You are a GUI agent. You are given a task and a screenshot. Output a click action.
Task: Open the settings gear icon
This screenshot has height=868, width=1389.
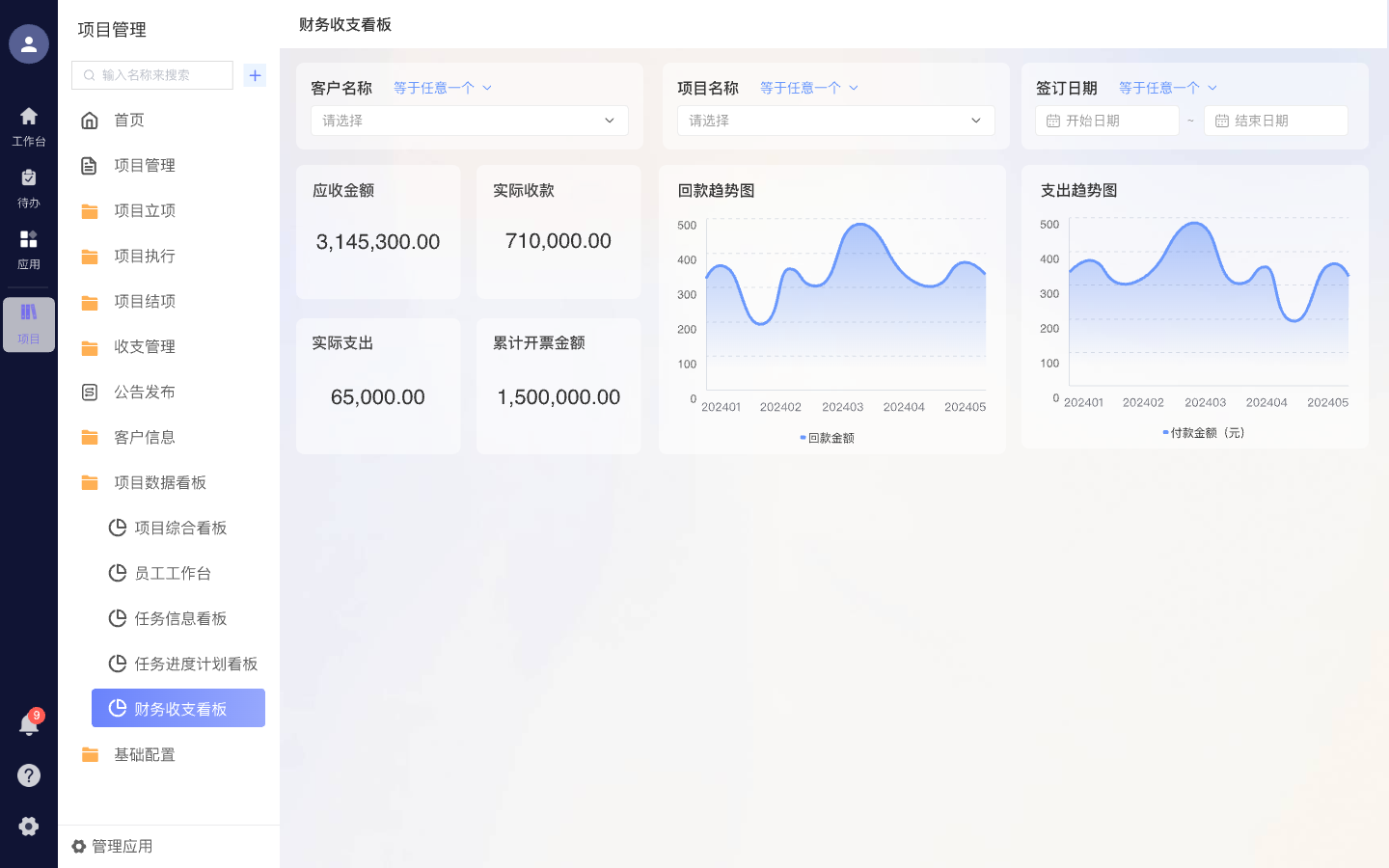29,827
